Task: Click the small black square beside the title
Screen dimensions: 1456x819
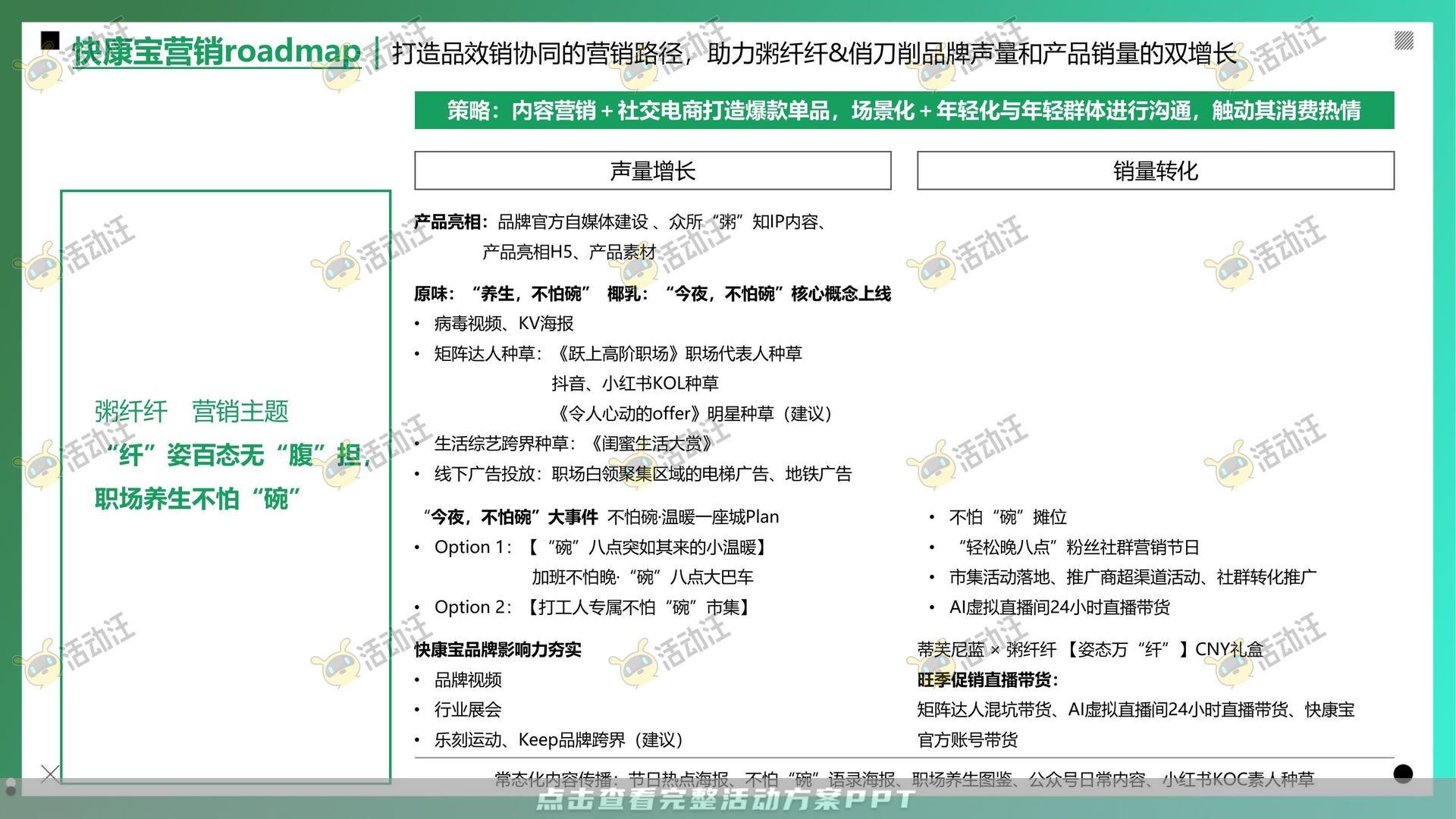Action: (50, 40)
